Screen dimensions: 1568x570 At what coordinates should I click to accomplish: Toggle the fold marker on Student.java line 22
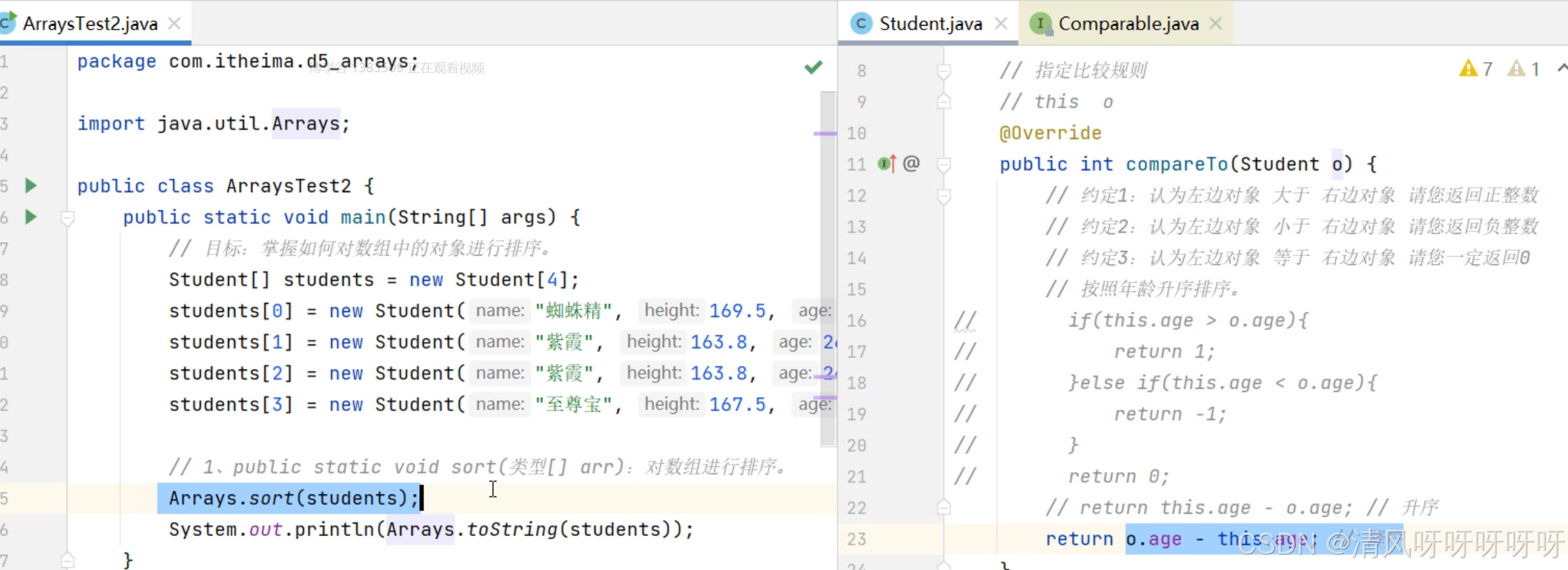point(944,507)
